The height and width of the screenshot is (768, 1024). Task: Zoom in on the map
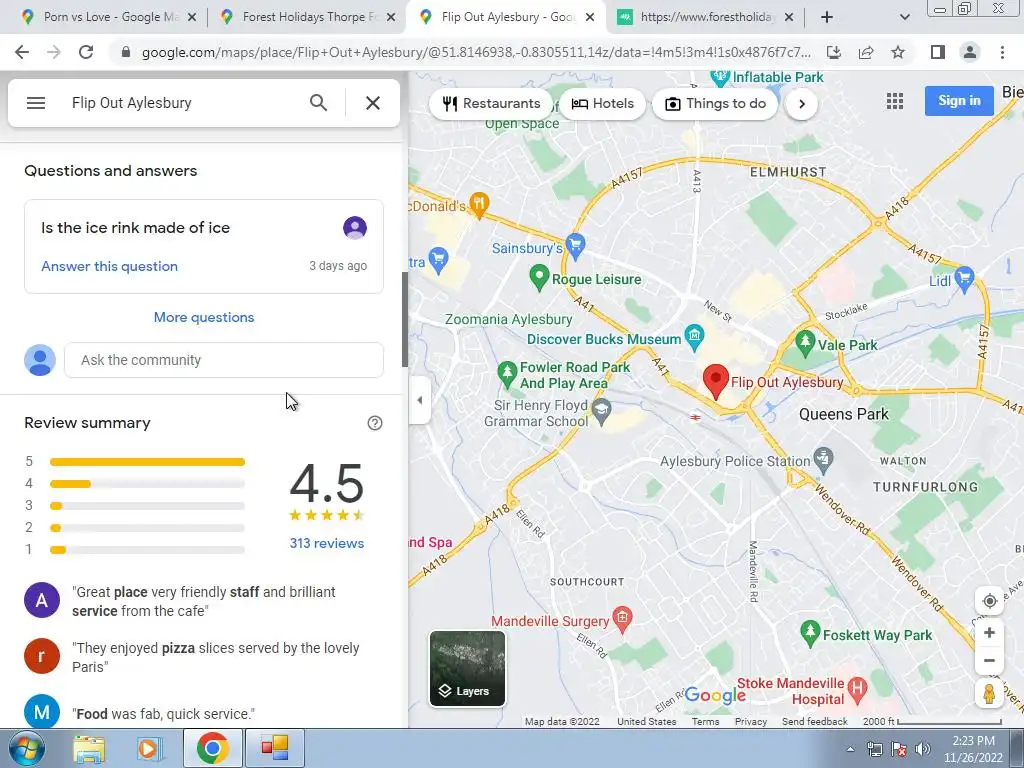click(989, 633)
